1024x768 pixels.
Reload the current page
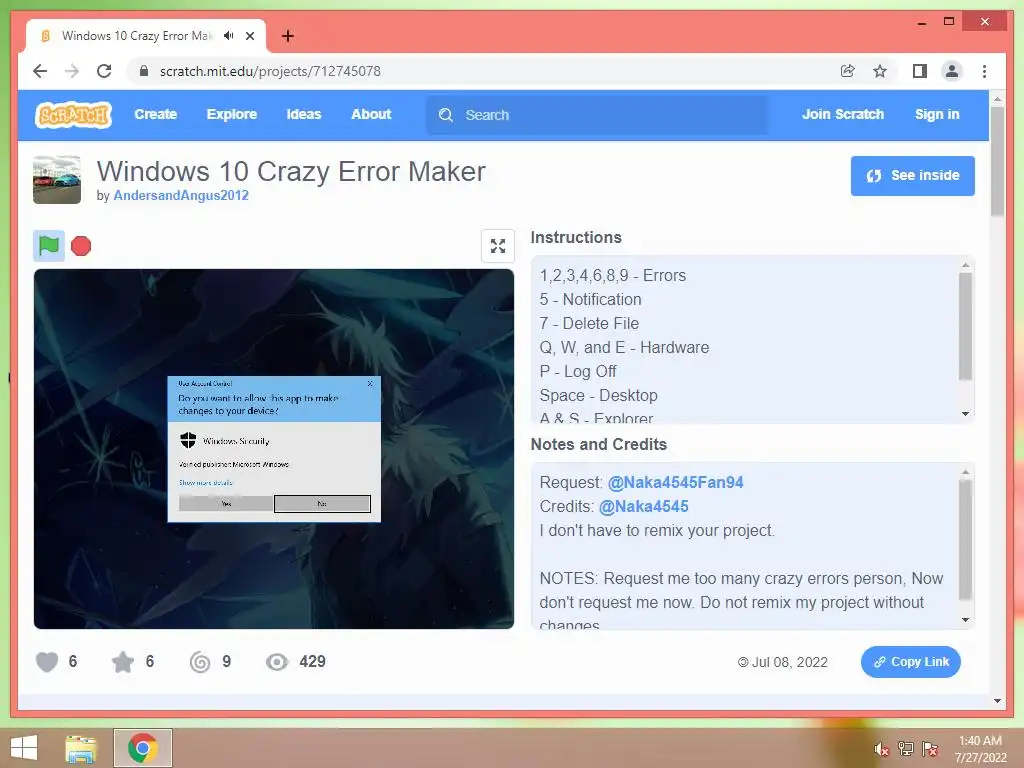(104, 71)
